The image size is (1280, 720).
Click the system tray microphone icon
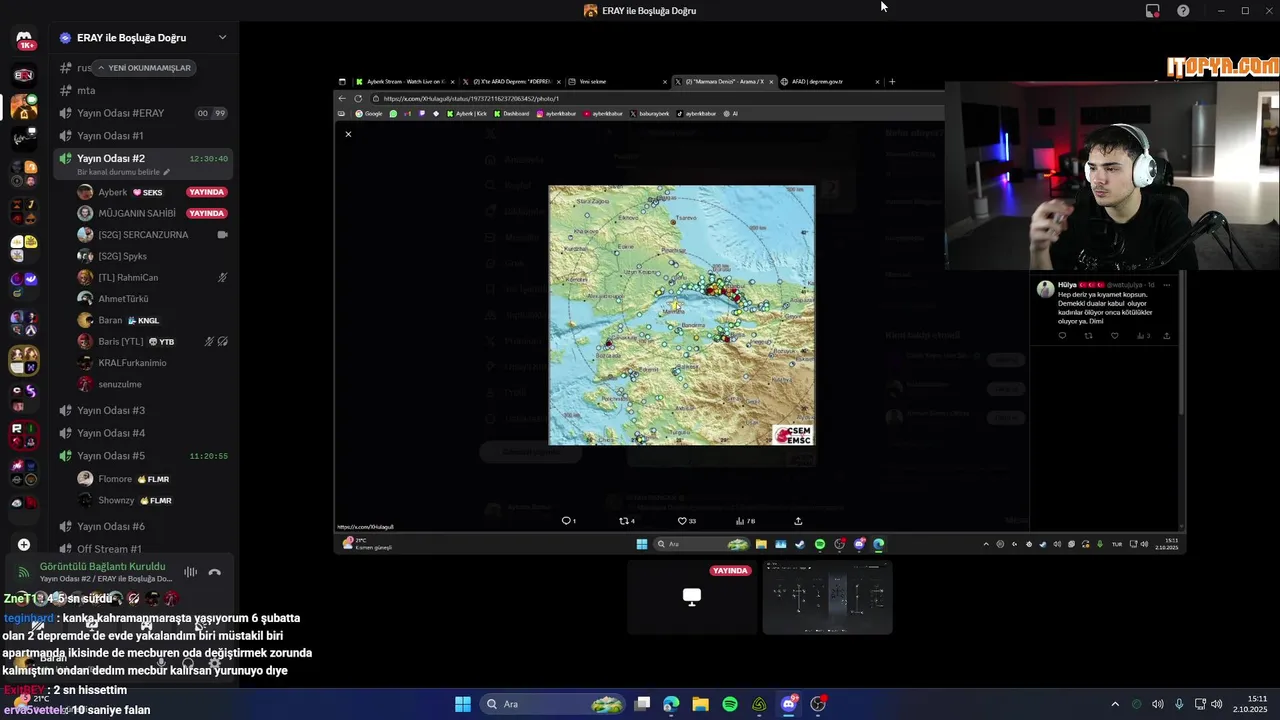pyautogui.click(x=1179, y=704)
